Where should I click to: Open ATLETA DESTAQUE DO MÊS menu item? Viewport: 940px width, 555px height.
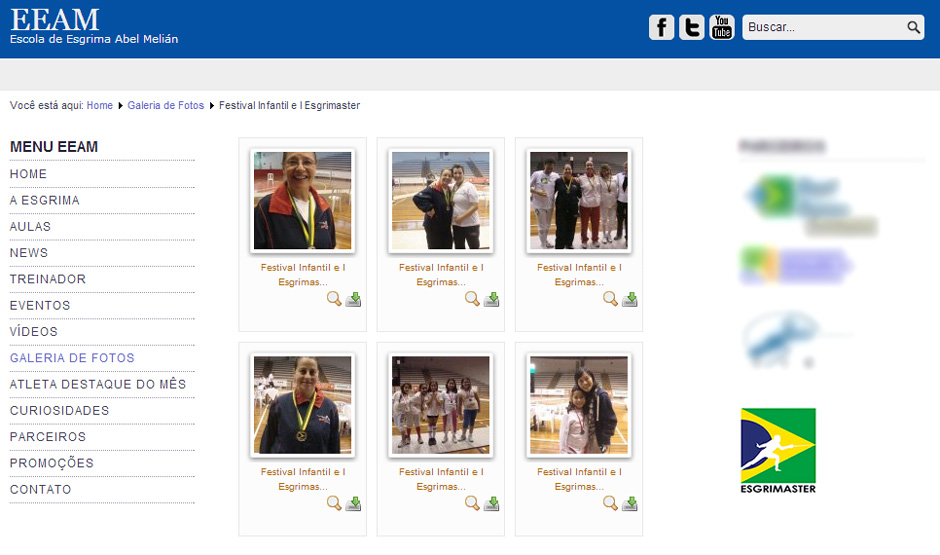[x=98, y=384]
